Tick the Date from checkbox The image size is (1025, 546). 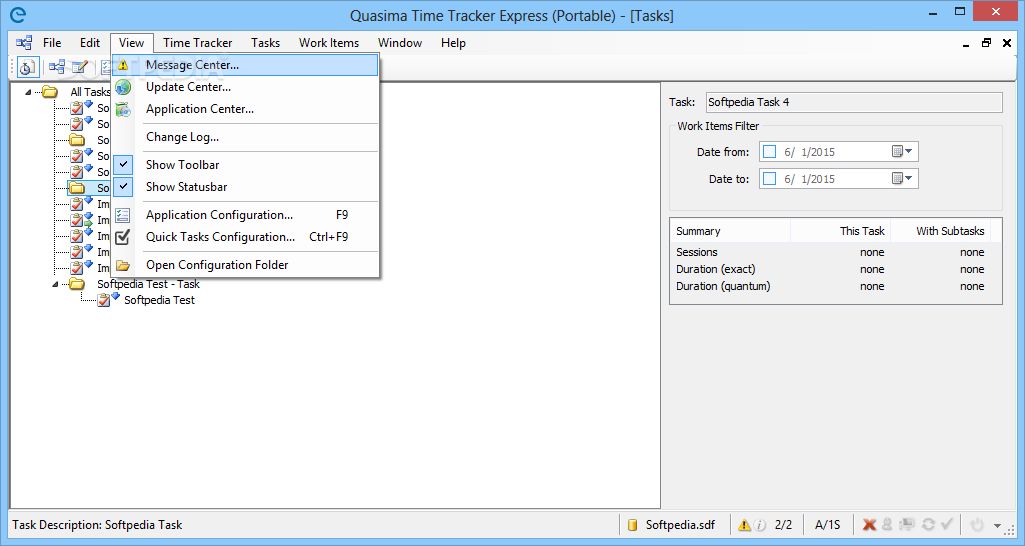(769, 152)
